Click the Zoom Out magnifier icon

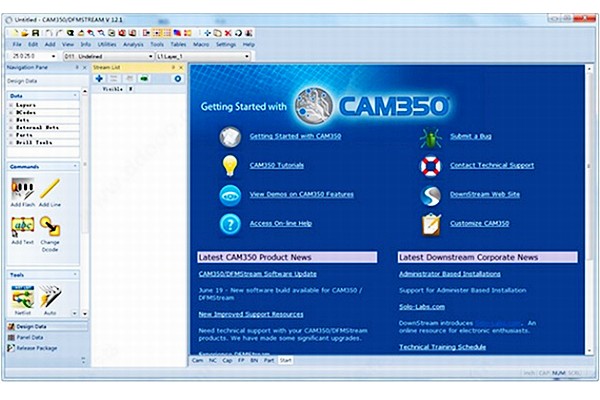(x=101, y=33)
